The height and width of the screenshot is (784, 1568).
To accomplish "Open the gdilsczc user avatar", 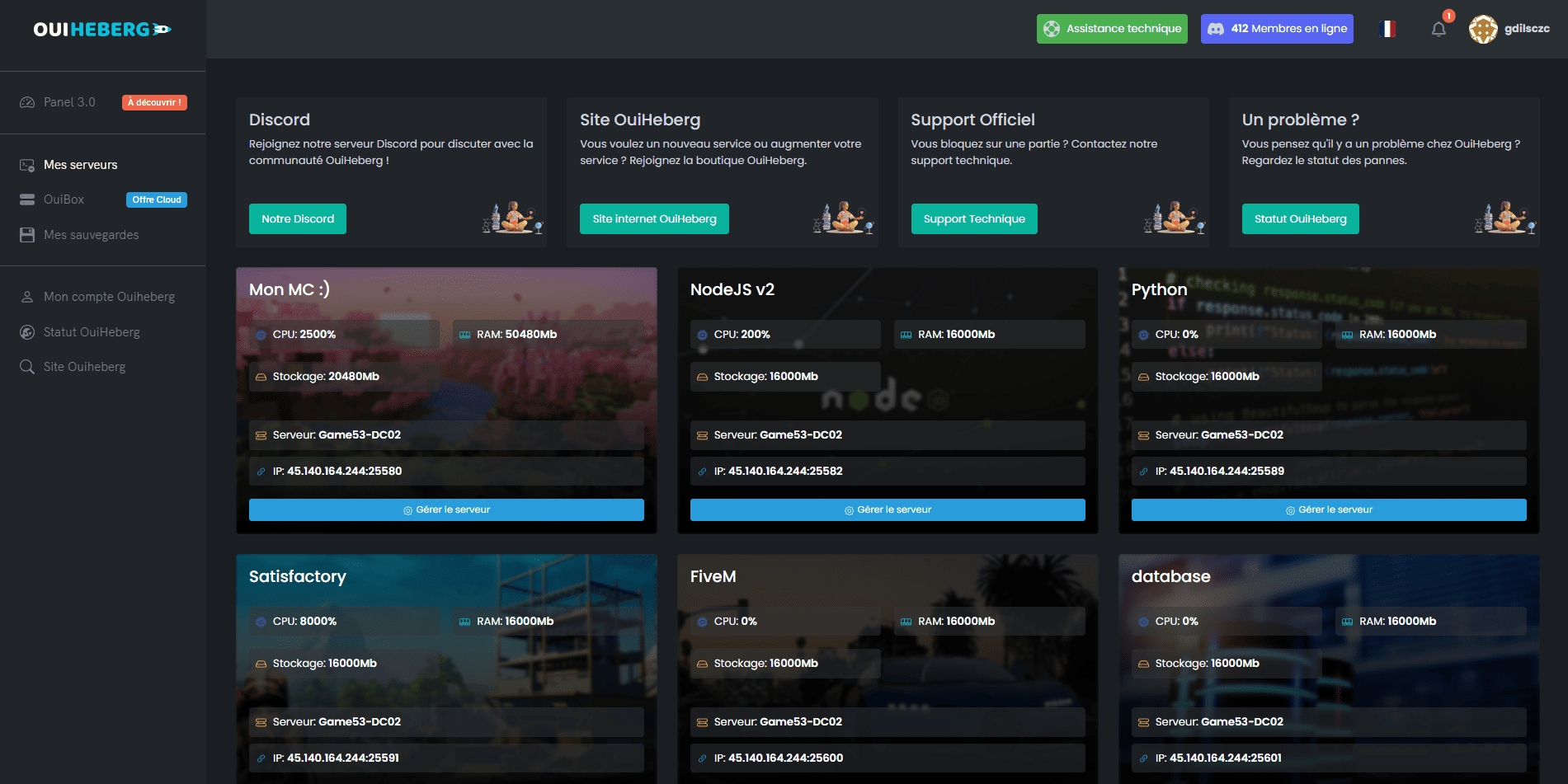I will [1483, 29].
